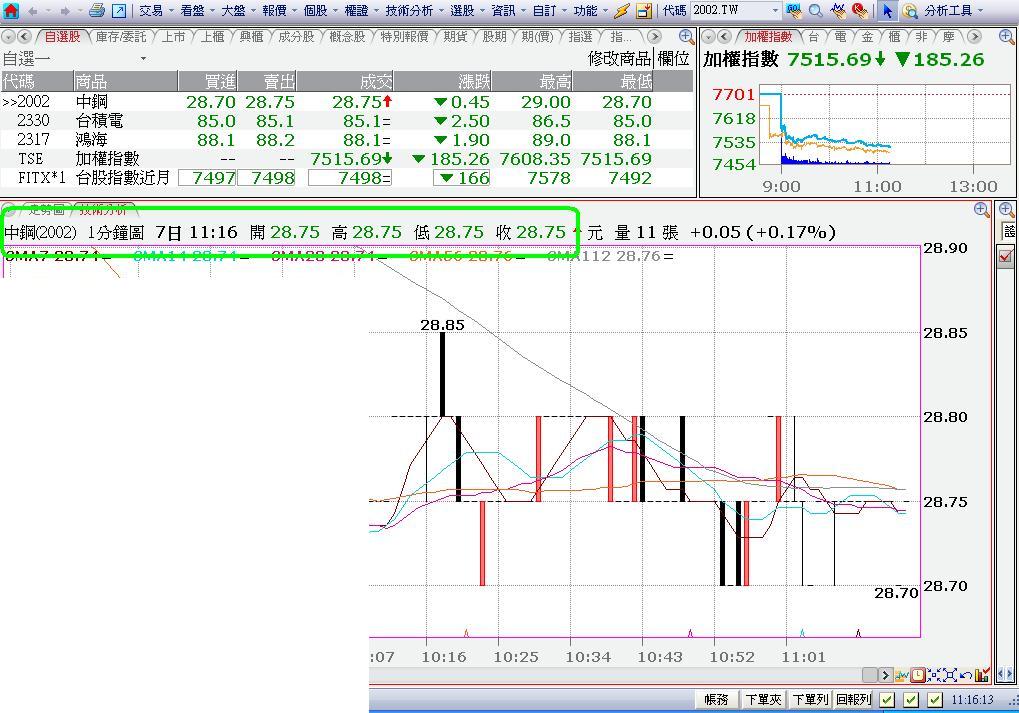Click the Back navigation arrow
1019x713 pixels.
point(32,11)
